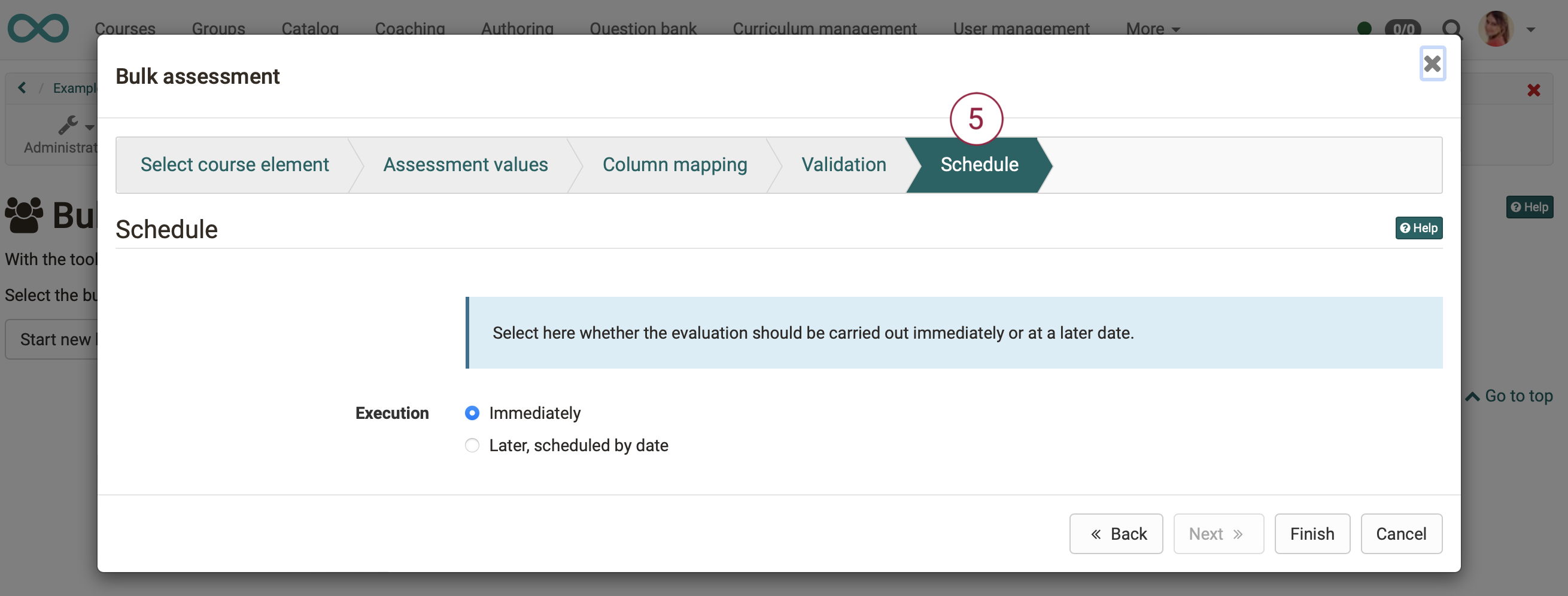The image size is (1568, 596).
Task: Go to the Validation wizard step
Action: pos(844,165)
